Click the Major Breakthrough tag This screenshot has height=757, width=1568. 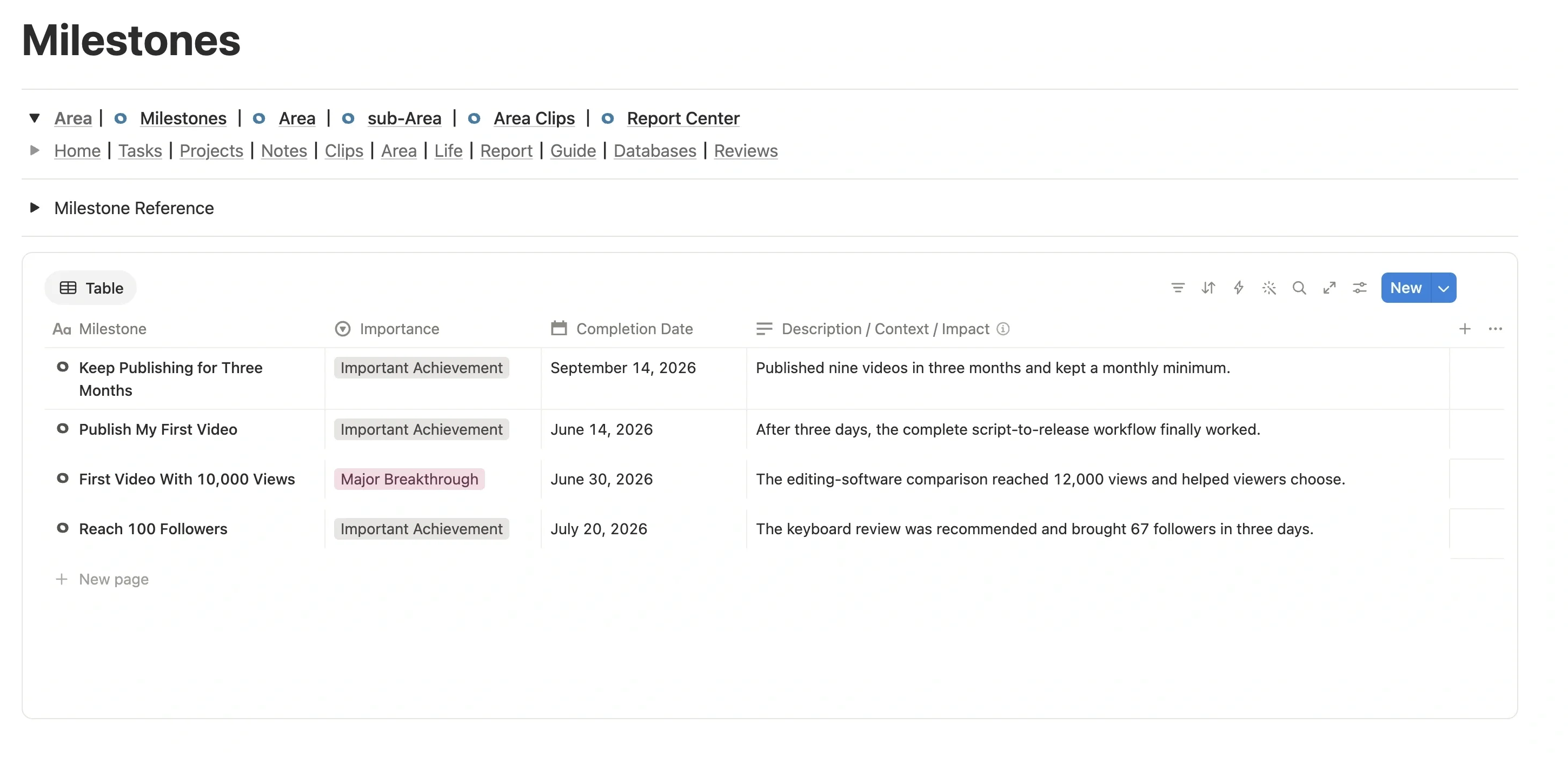(409, 479)
